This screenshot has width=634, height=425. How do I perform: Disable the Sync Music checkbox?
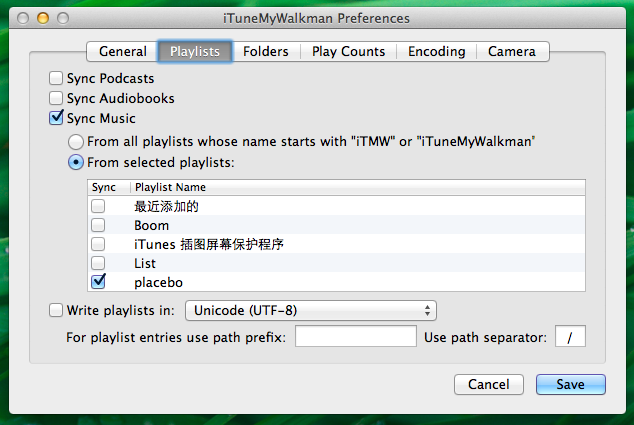[x=57, y=119]
